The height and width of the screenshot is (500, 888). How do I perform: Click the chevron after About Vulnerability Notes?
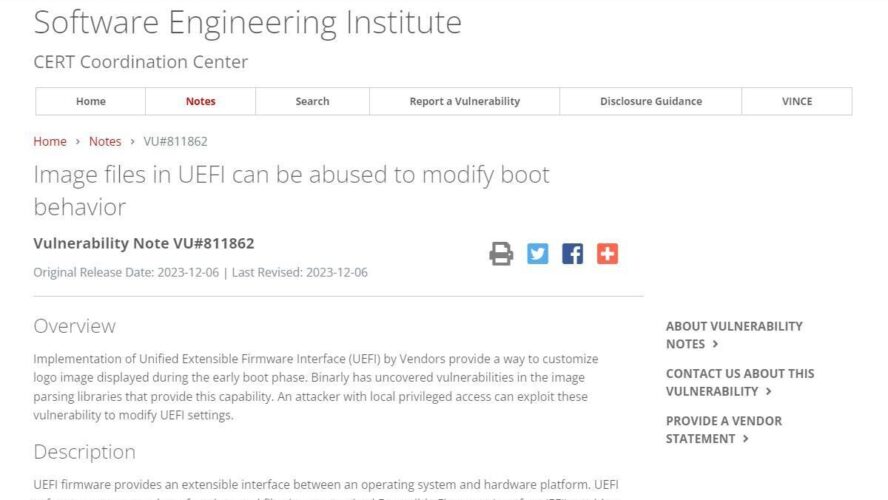[715, 344]
